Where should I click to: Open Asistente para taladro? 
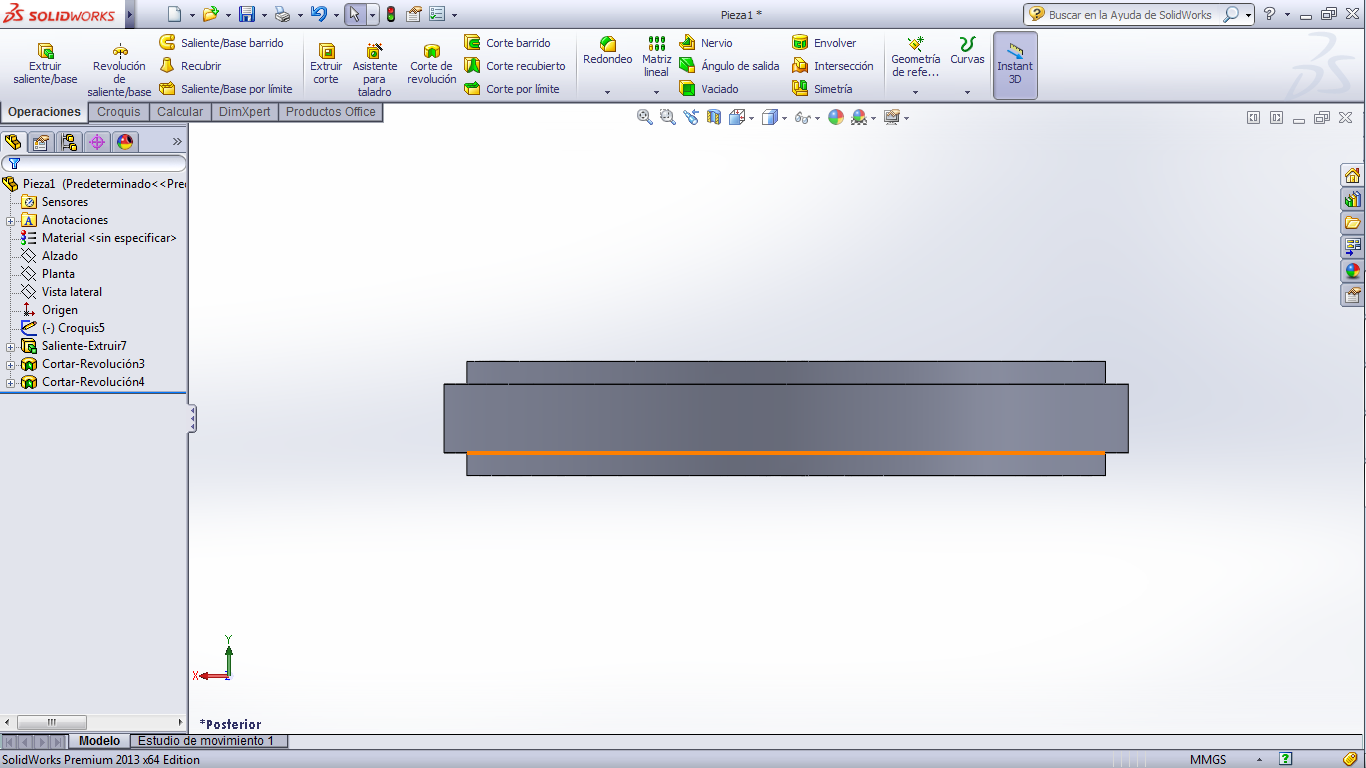click(x=374, y=70)
